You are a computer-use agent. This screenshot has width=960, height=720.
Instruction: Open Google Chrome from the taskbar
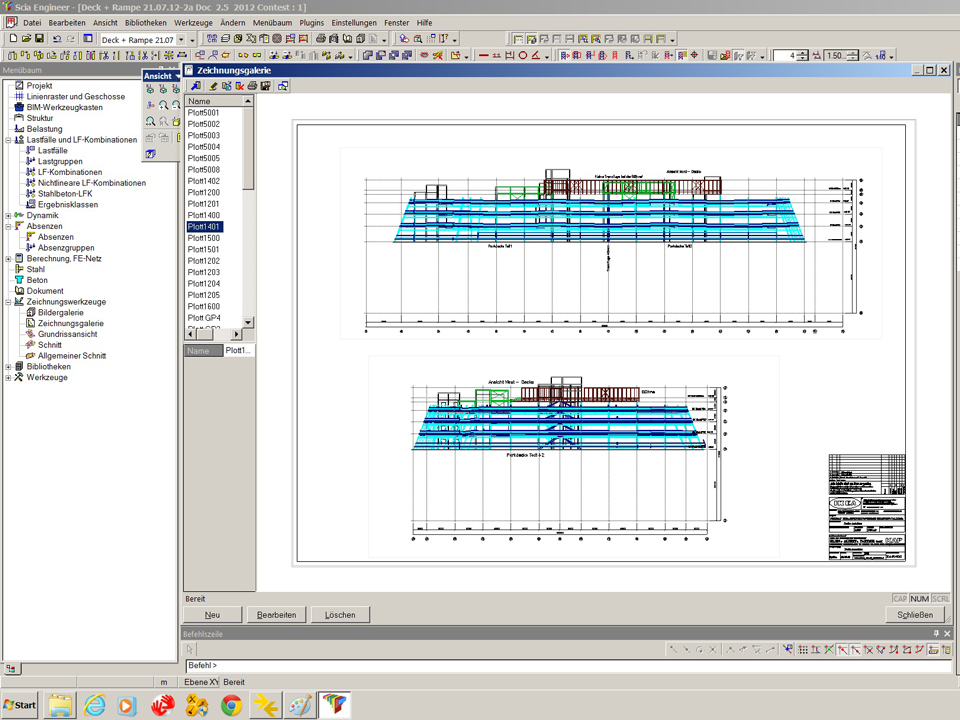(x=231, y=706)
